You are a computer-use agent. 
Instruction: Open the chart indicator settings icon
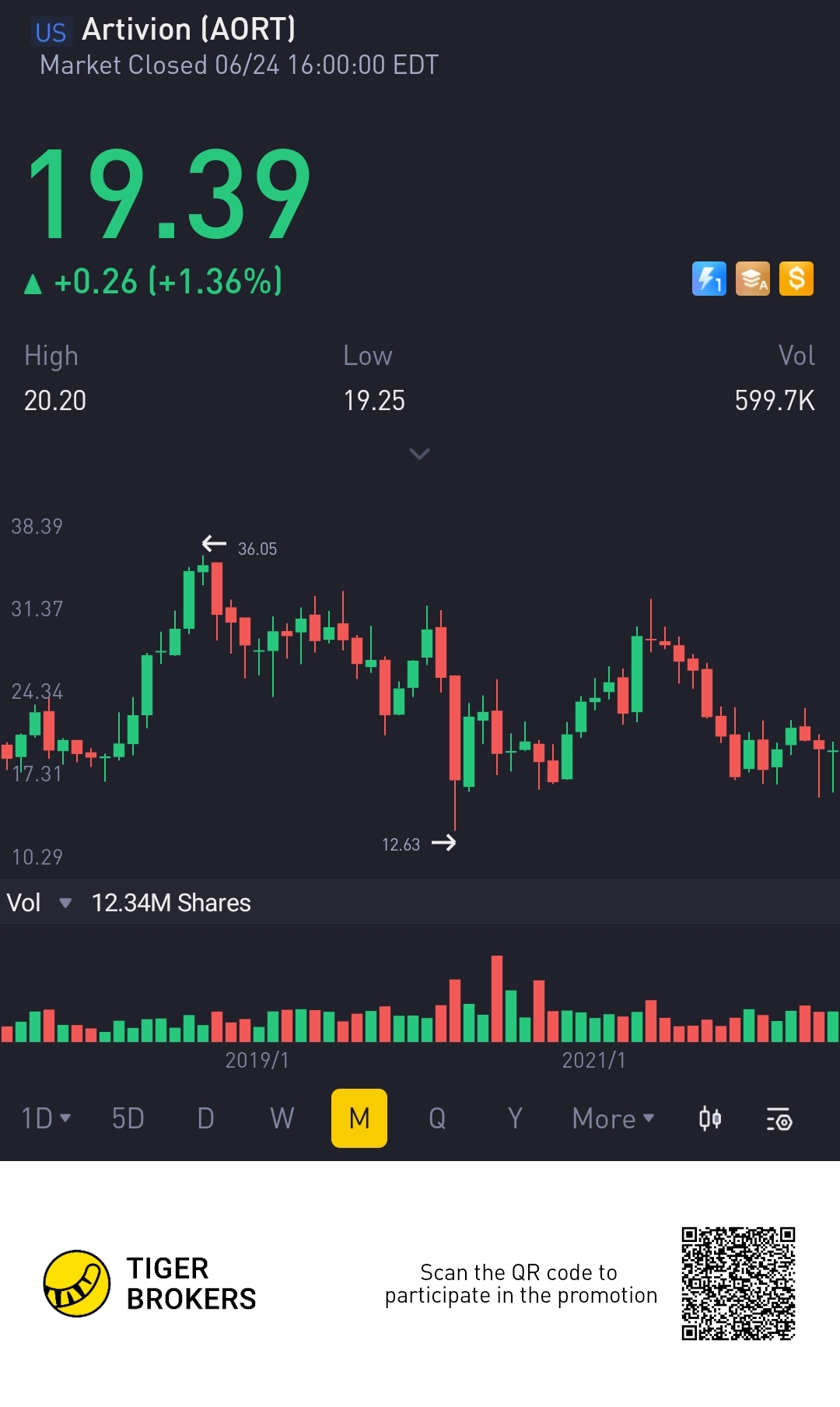779,1119
